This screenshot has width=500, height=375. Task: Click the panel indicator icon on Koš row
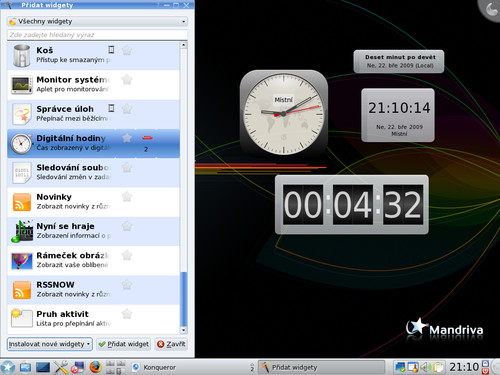point(111,50)
